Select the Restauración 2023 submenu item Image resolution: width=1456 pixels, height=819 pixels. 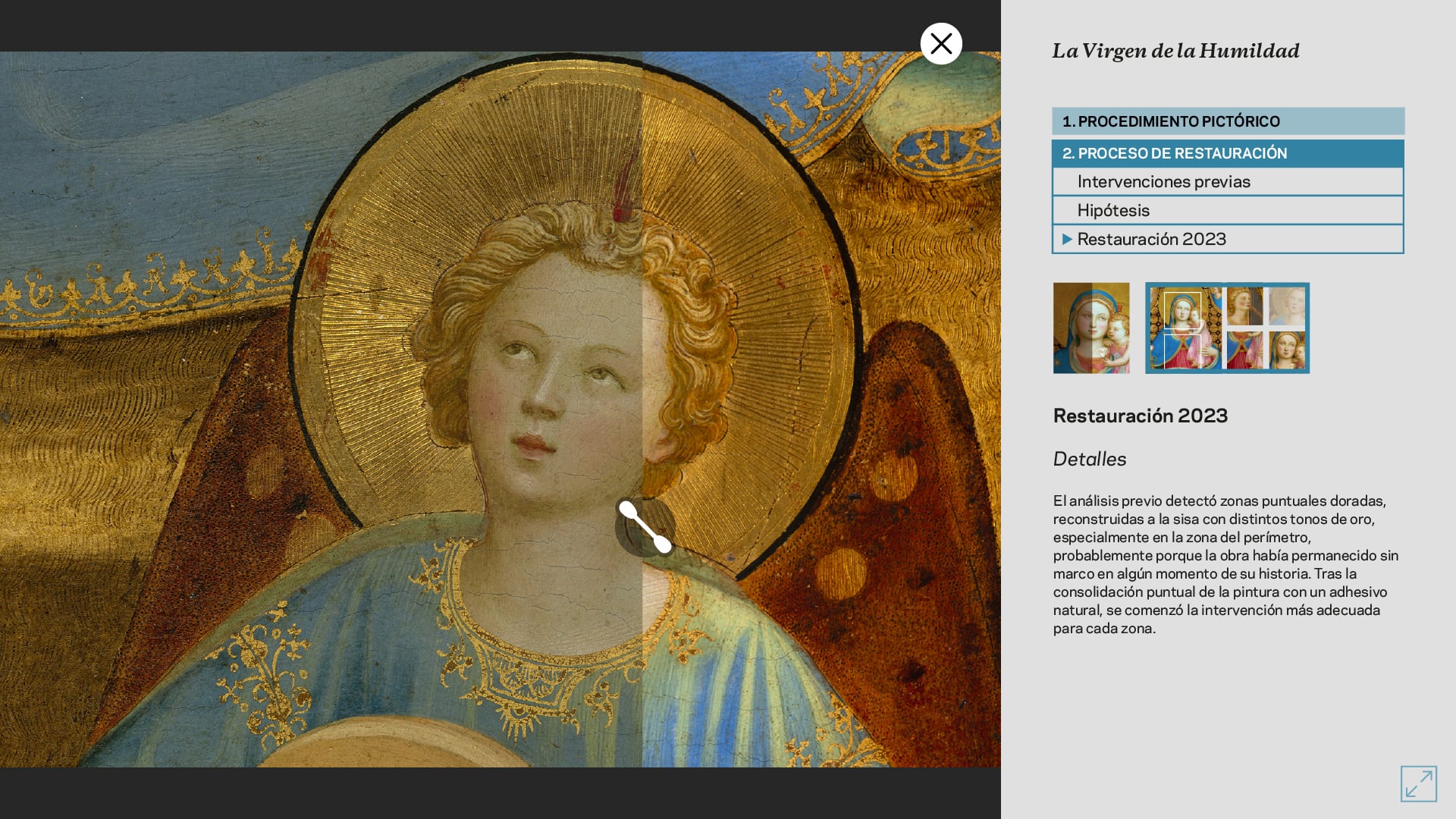(x=1228, y=239)
